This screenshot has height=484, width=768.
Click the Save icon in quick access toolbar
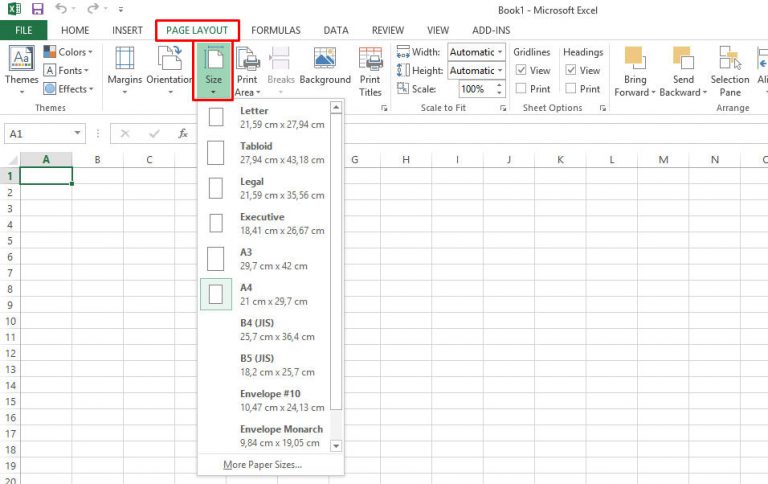(37, 9)
